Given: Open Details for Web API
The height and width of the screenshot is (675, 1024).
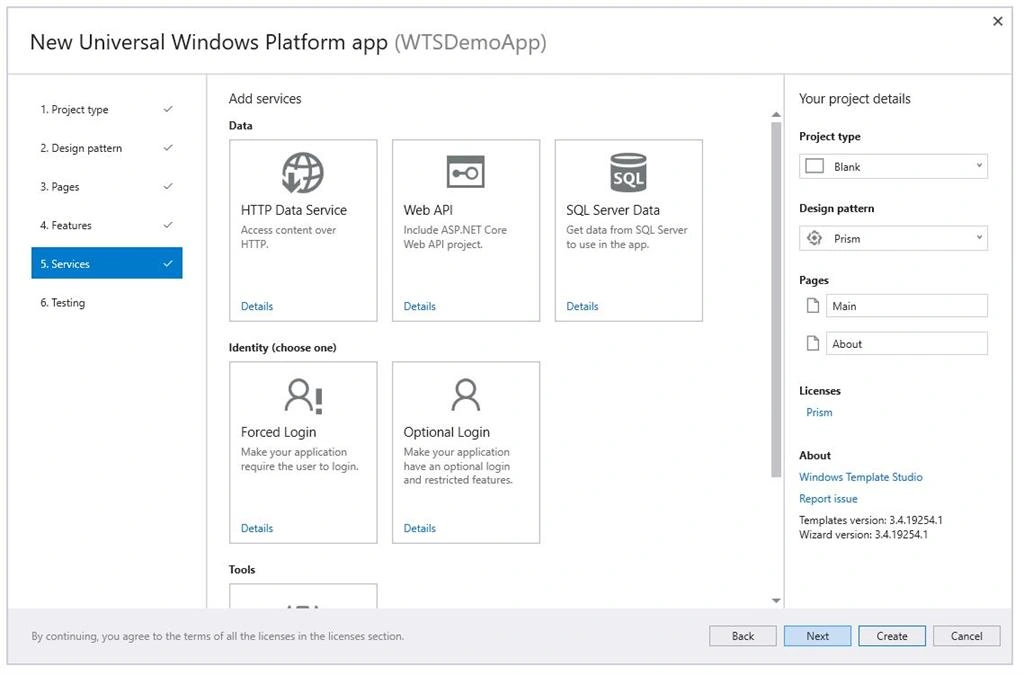Looking at the screenshot, I should tap(419, 306).
